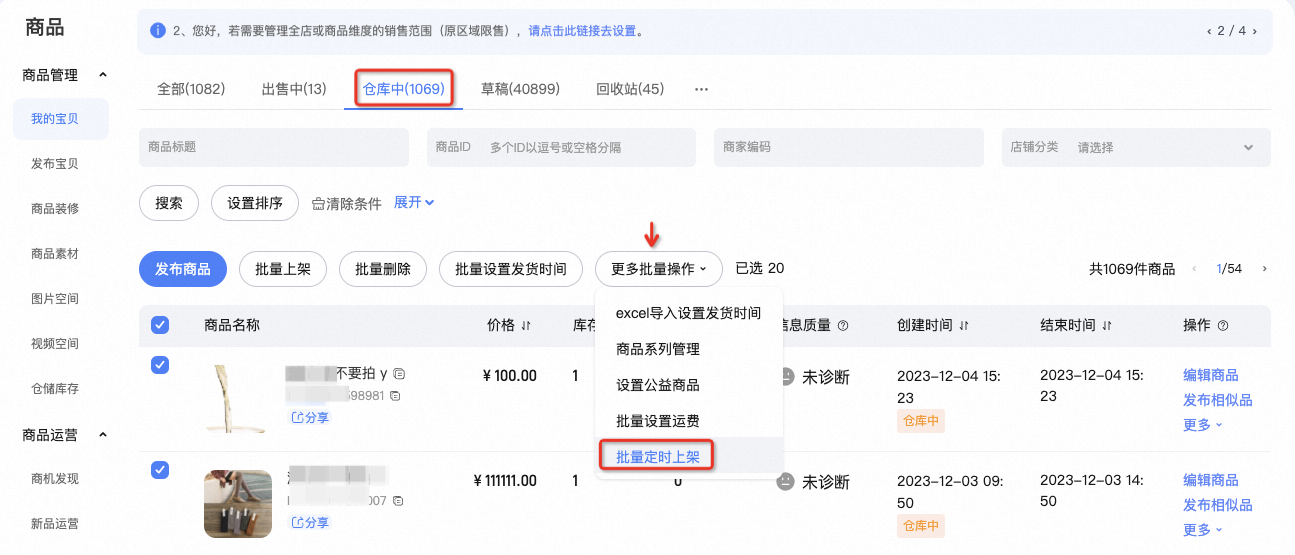Click the 搜索 button
The height and width of the screenshot is (555, 1295).
(169, 203)
